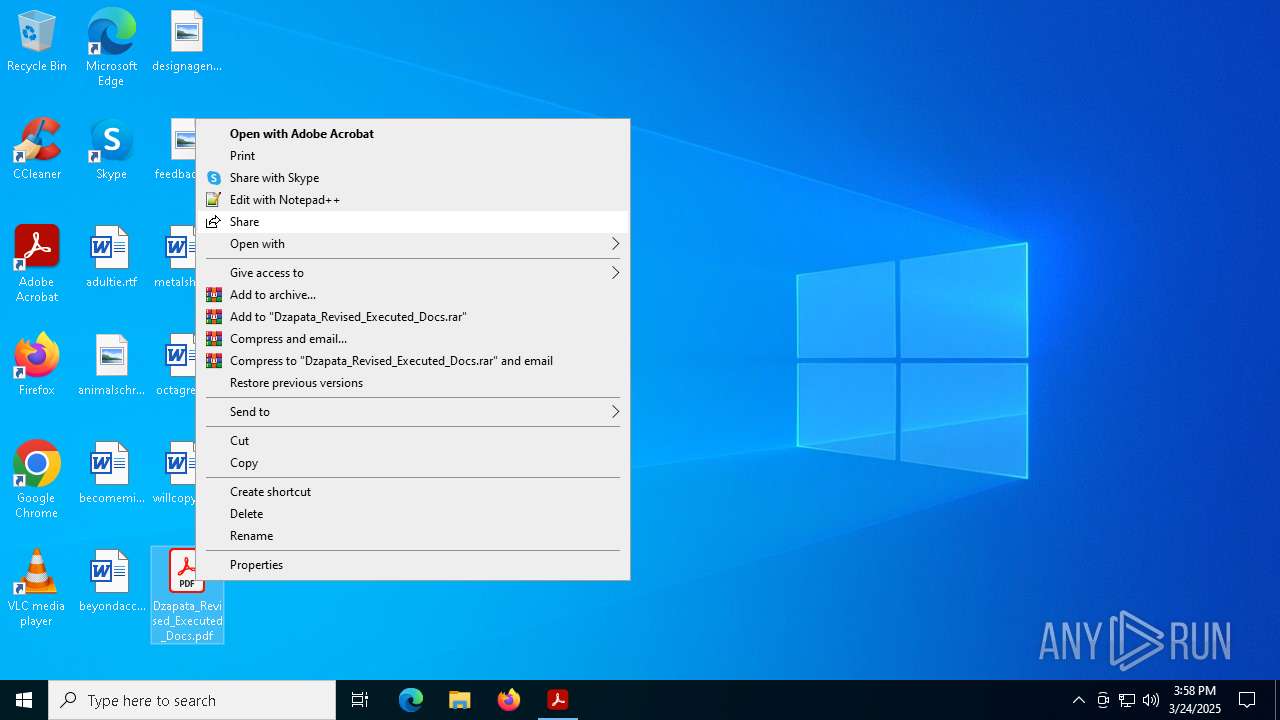Open File Explorer from the taskbar
The width and height of the screenshot is (1280, 720).
(x=460, y=700)
